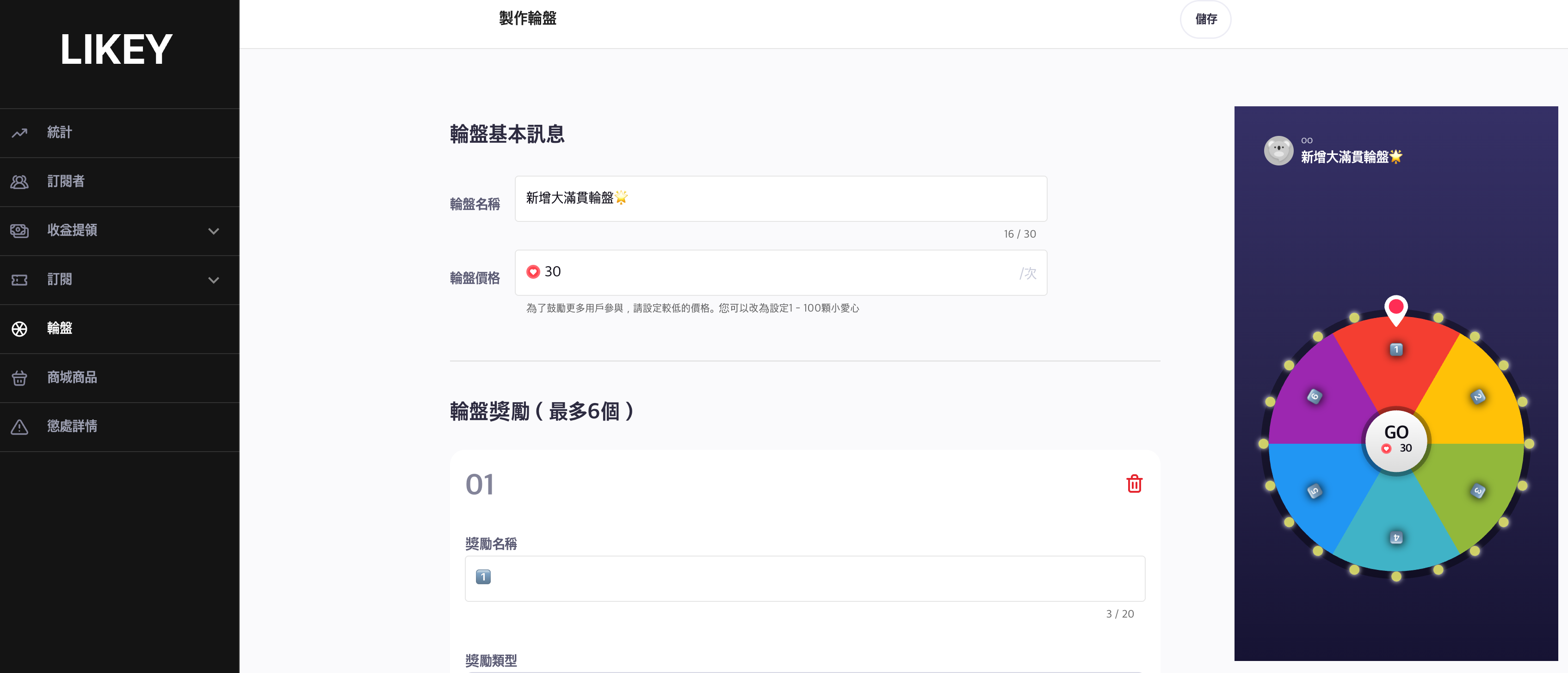Screen dimensions: 1568x673
Task: Expand the 訂閱 menu chevron
Action: [x=213, y=281]
